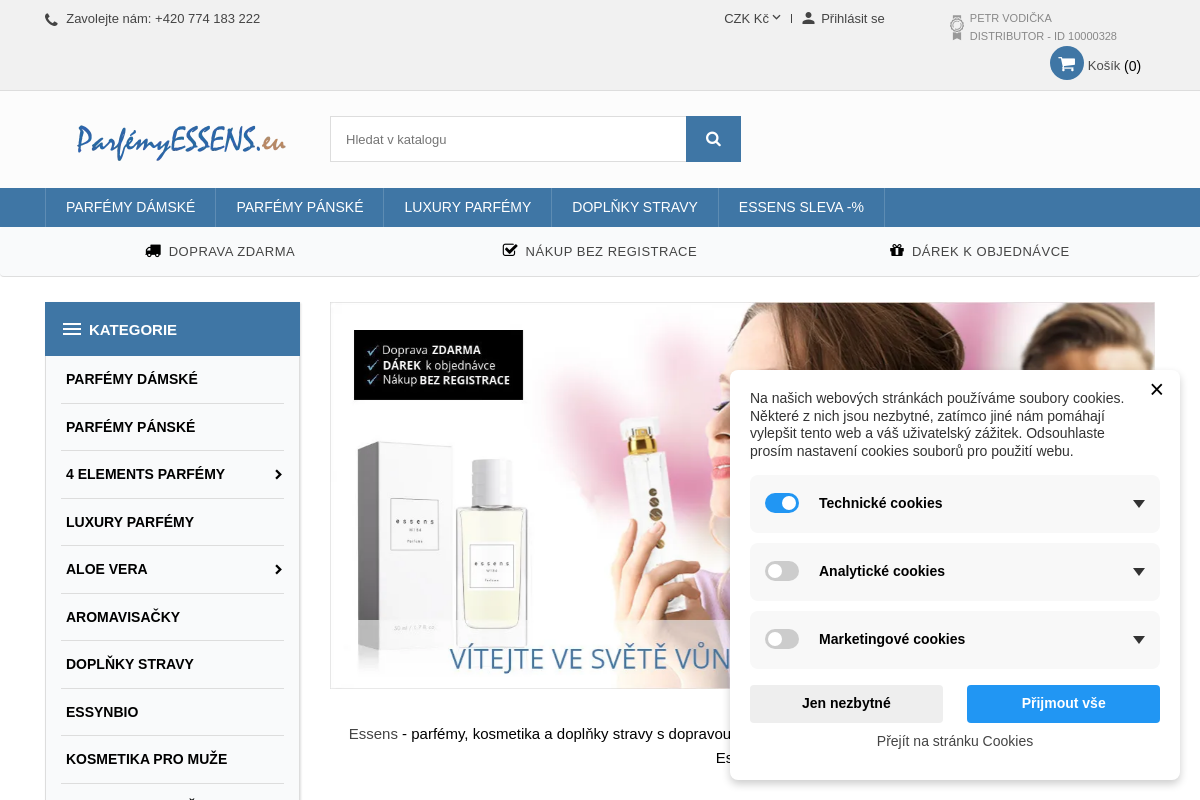The width and height of the screenshot is (1200, 800).
Task: Click the Dárek k objednávce info text
Action: 991,251
